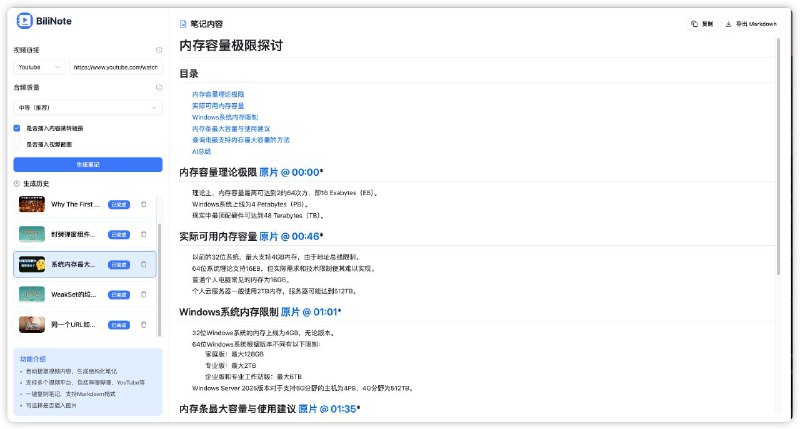800x429 pixels.
Task: Click the 内存容量极限探讨 note title
Action: pos(231,46)
